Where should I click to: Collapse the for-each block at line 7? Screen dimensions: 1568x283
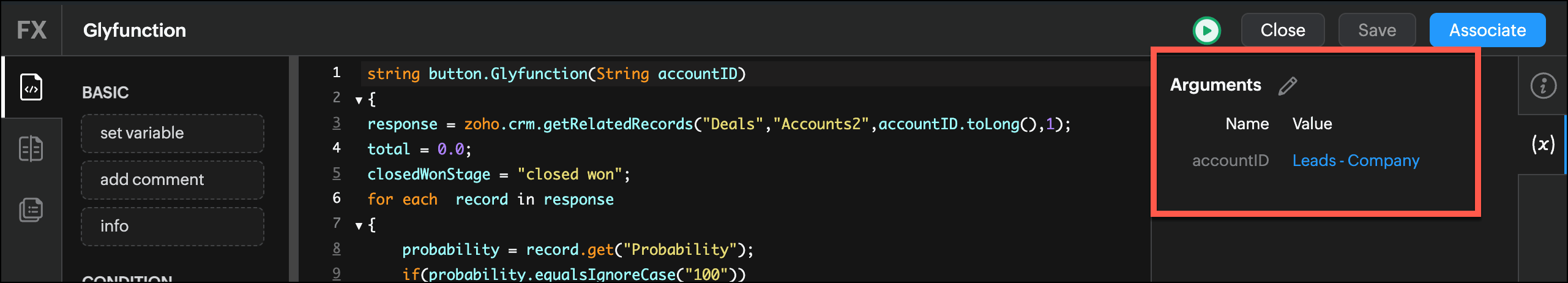pos(359,226)
